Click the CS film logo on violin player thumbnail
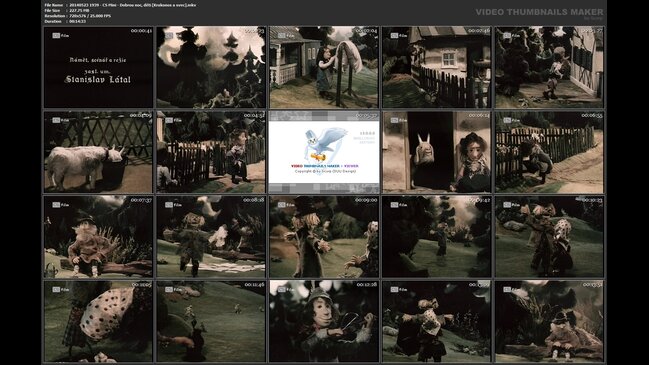The image size is (649, 365). [x=286, y=290]
